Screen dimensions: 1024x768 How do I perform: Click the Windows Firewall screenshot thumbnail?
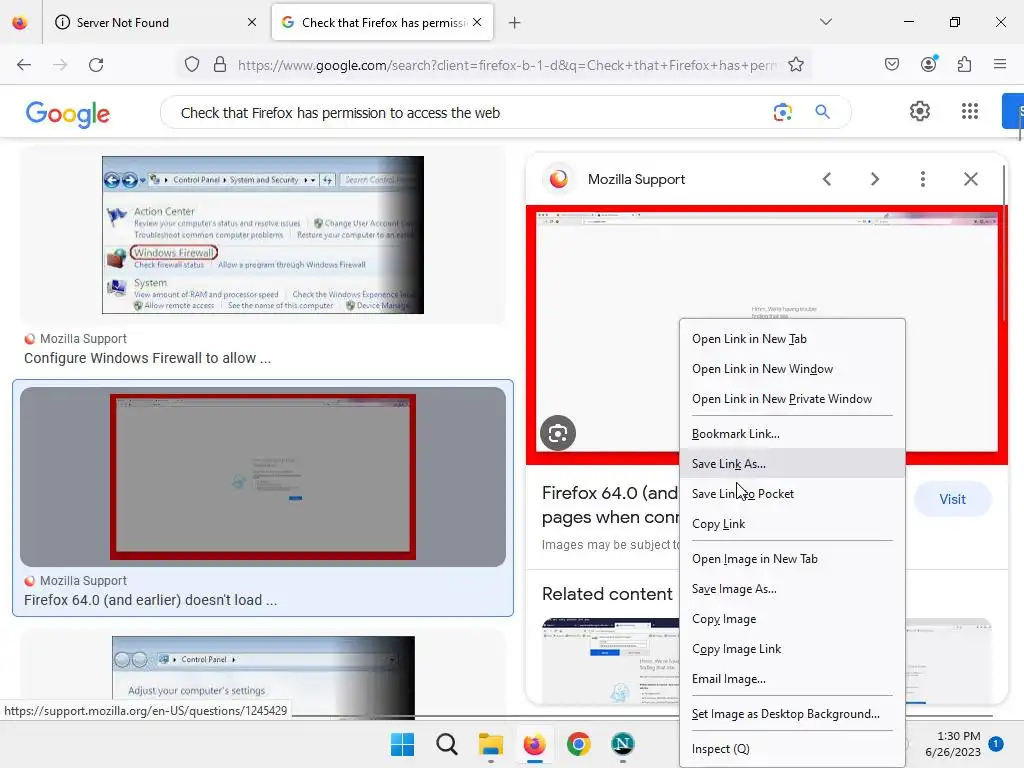[x=263, y=235]
